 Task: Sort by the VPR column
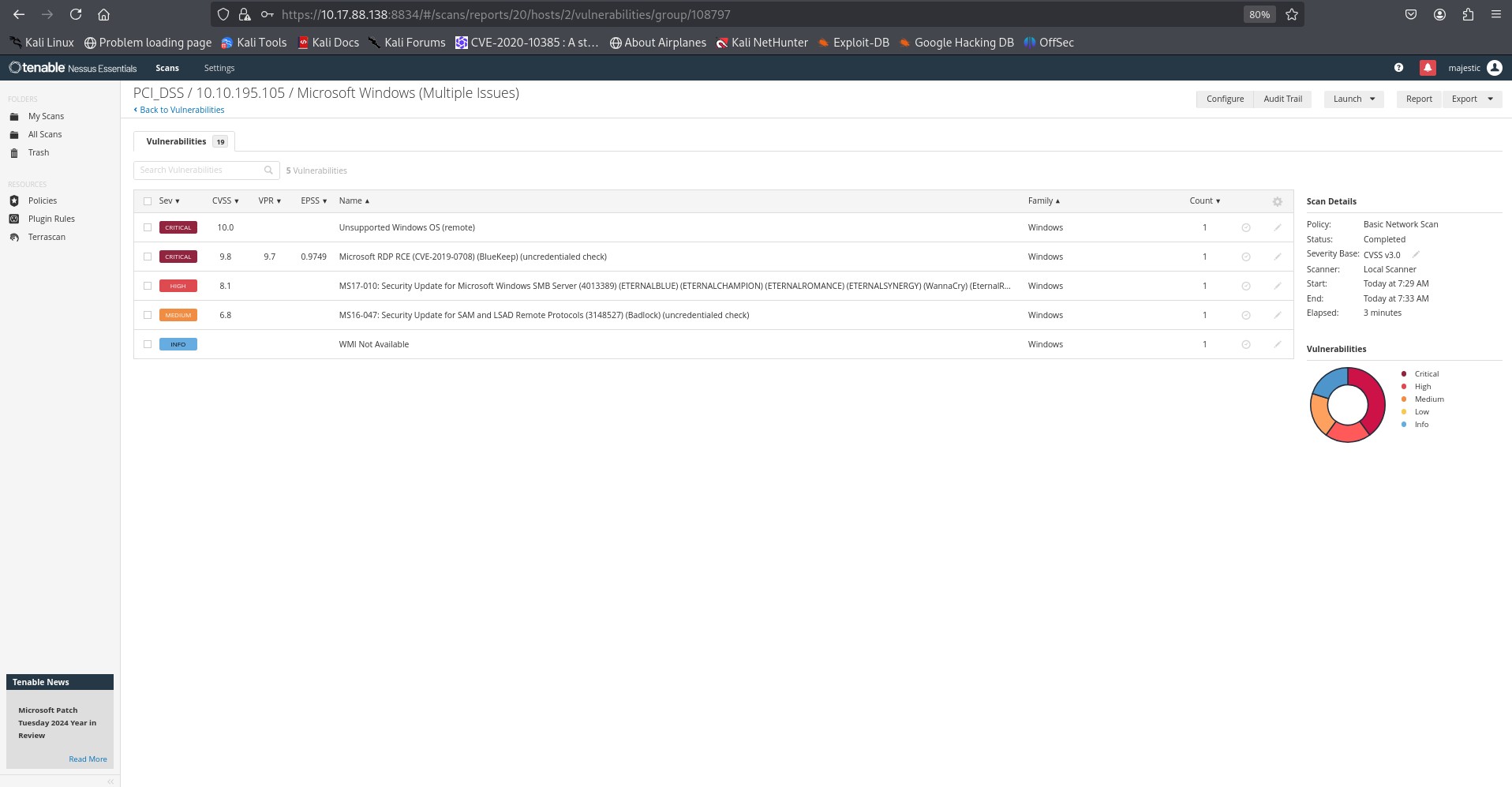(269, 200)
